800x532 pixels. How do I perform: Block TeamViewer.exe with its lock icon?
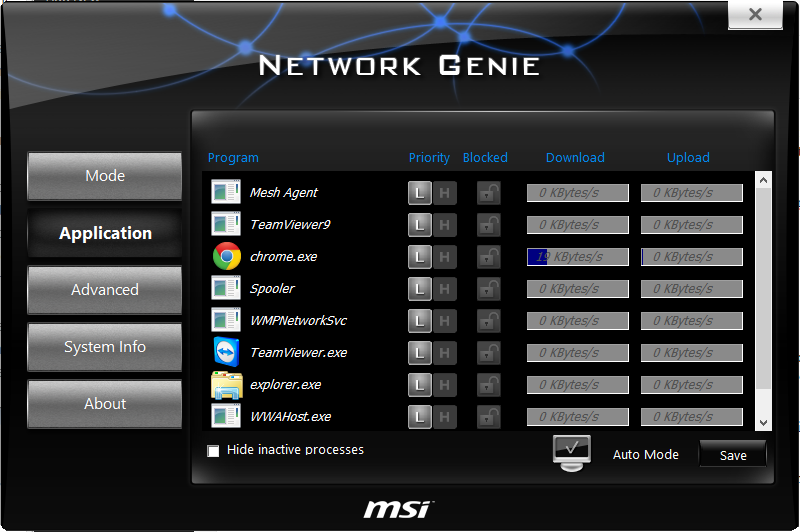[488, 353]
